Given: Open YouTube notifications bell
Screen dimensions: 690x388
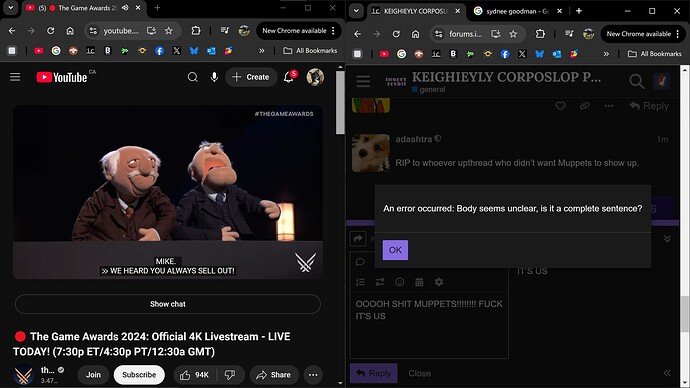Looking at the screenshot, I should click(289, 77).
